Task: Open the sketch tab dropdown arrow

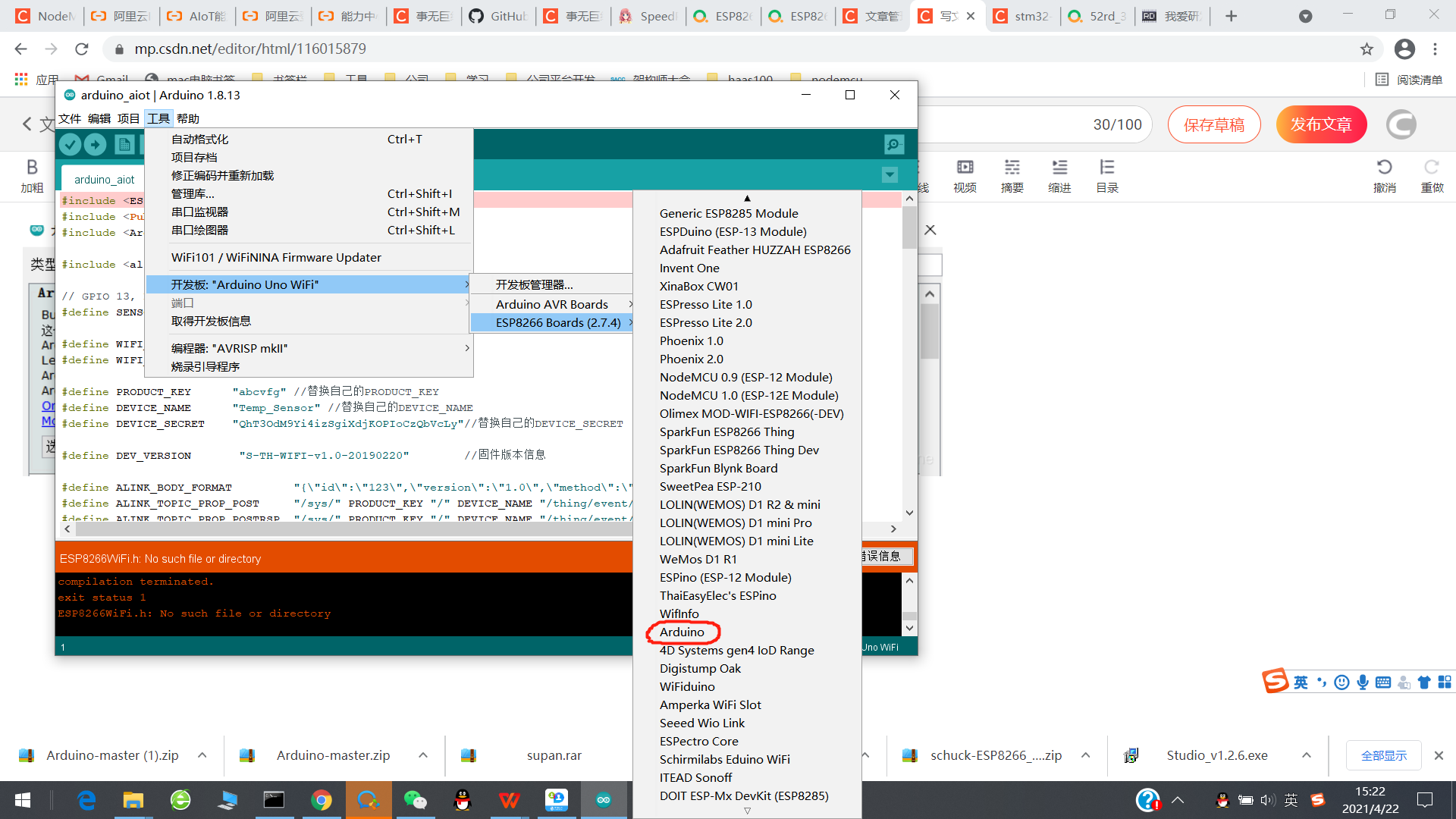Action: click(x=890, y=175)
